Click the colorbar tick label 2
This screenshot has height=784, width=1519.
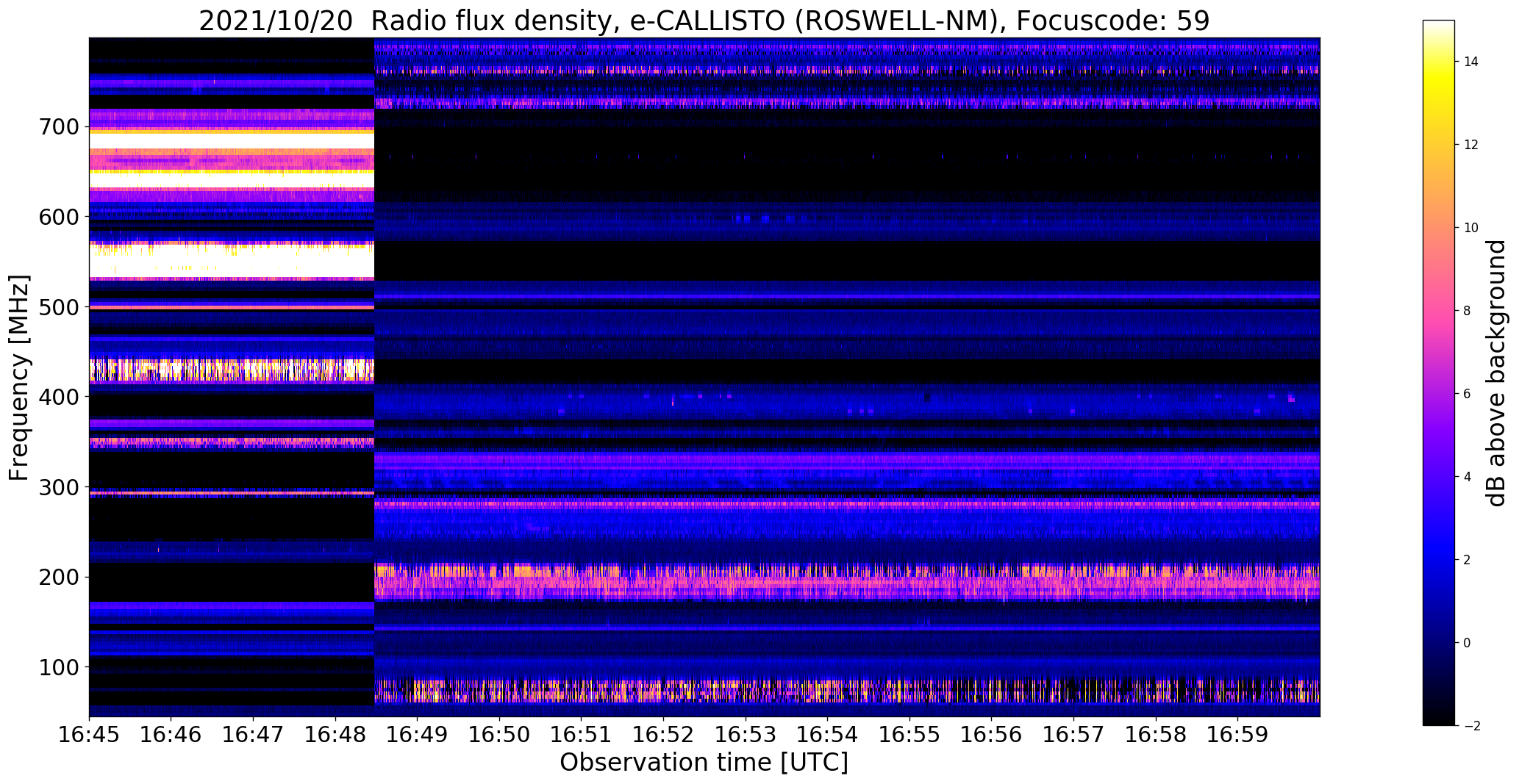click(1467, 560)
